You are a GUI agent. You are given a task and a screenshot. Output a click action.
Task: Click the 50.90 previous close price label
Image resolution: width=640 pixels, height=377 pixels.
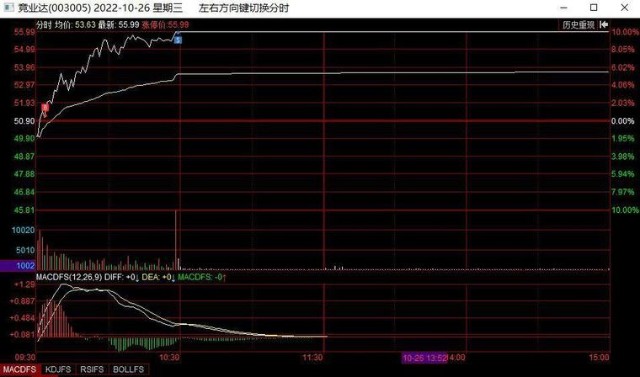24,121
